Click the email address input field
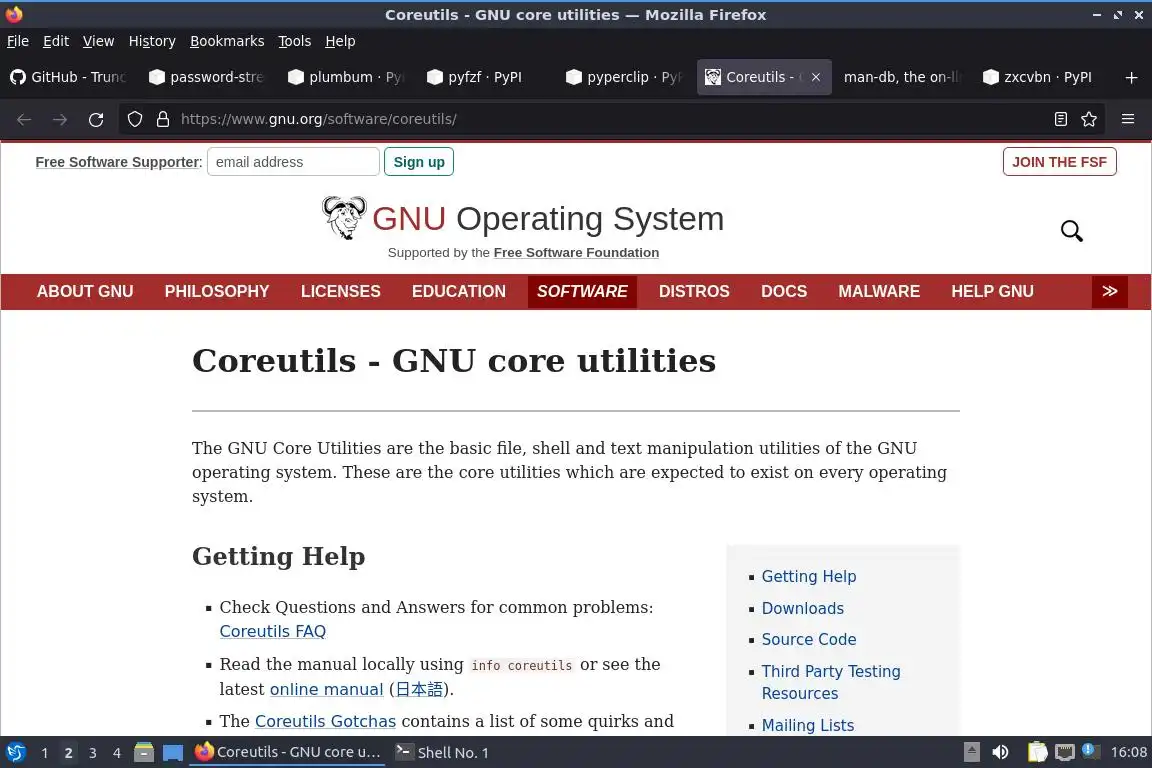Viewport: 1152px width, 768px height. tap(293, 162)
